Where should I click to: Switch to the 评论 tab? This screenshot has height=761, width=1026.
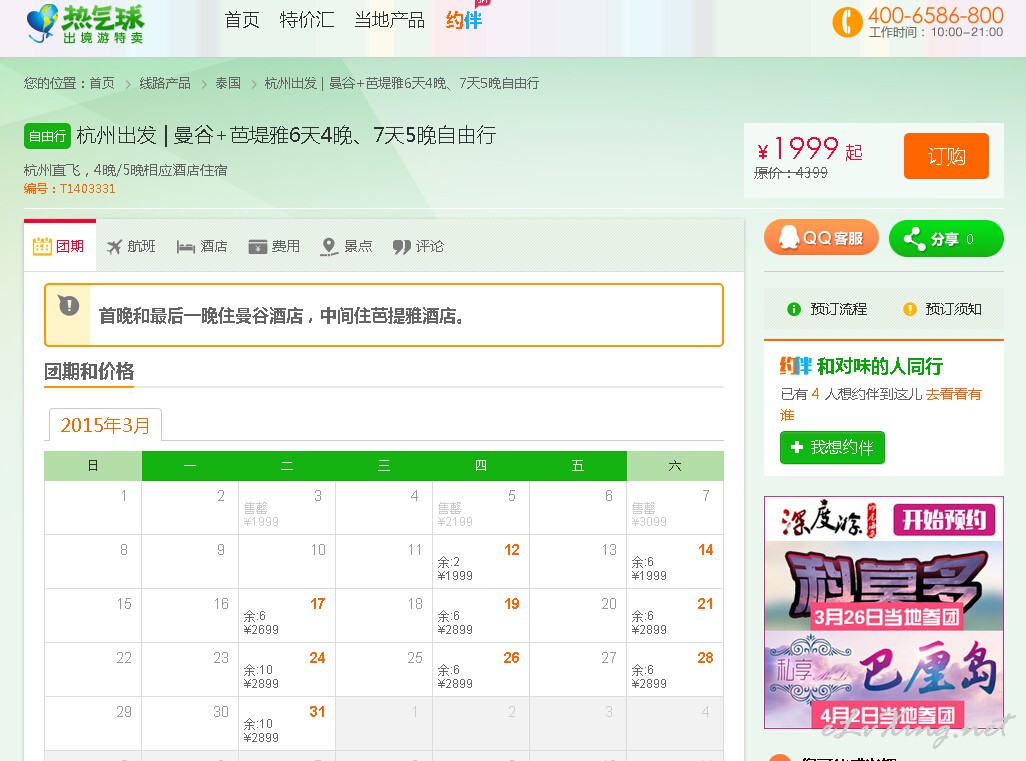418,247
